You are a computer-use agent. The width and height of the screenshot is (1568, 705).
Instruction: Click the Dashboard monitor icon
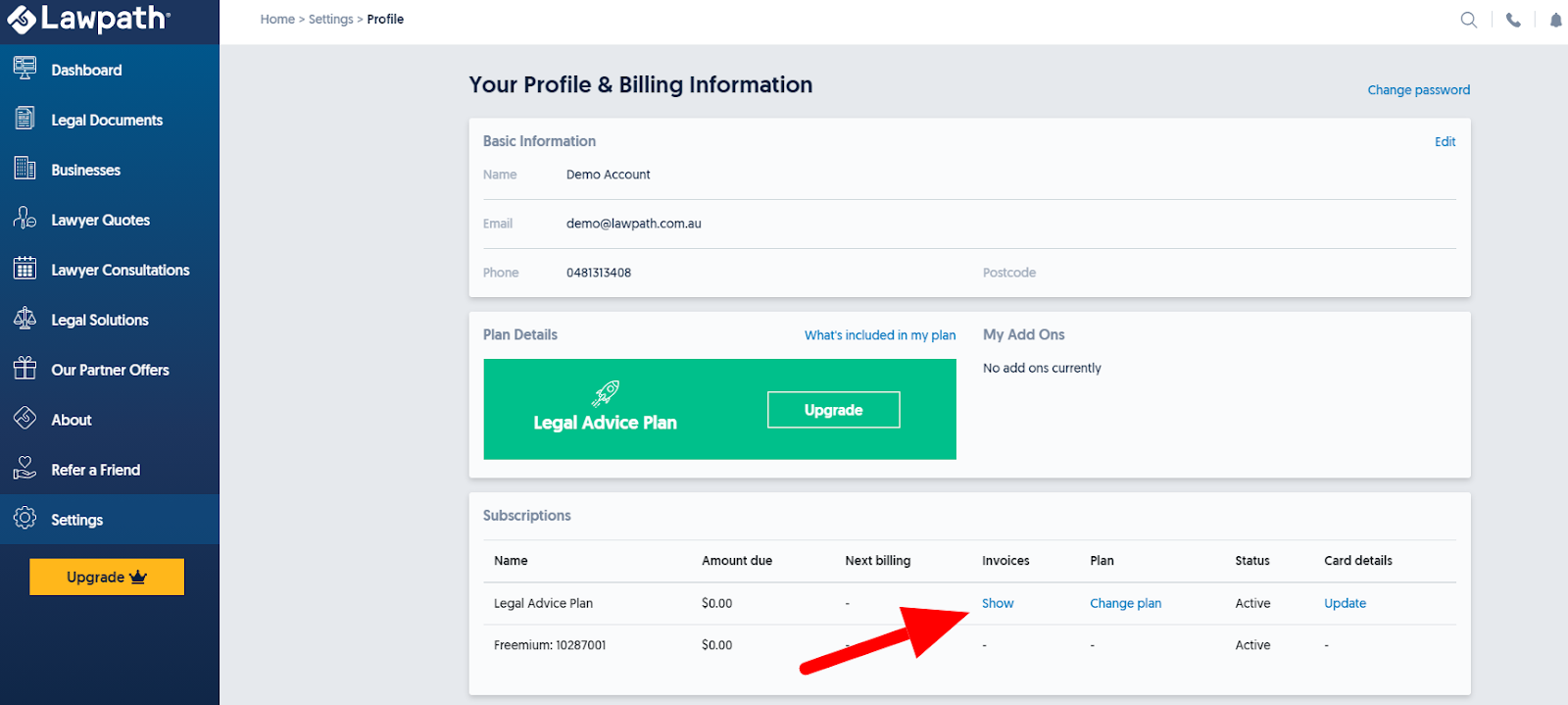coord(25,69)
